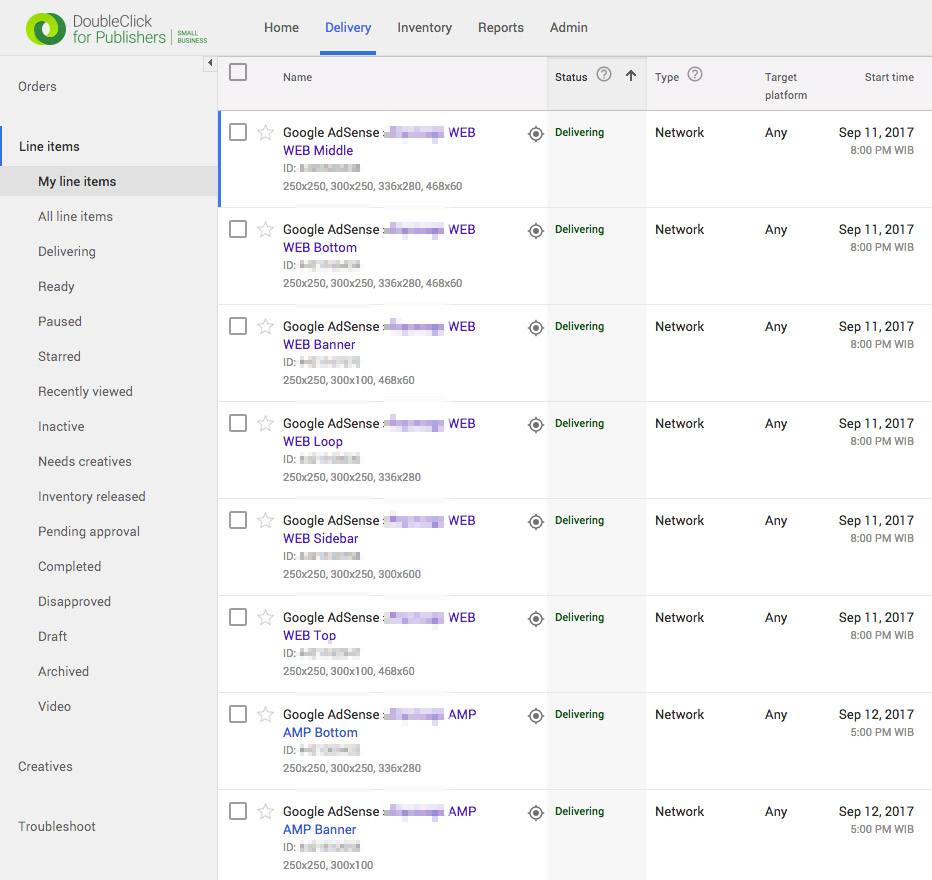Select the Delivery tab
The width and height of the screenshot is (932, 880).
click(x=348, y=27)
